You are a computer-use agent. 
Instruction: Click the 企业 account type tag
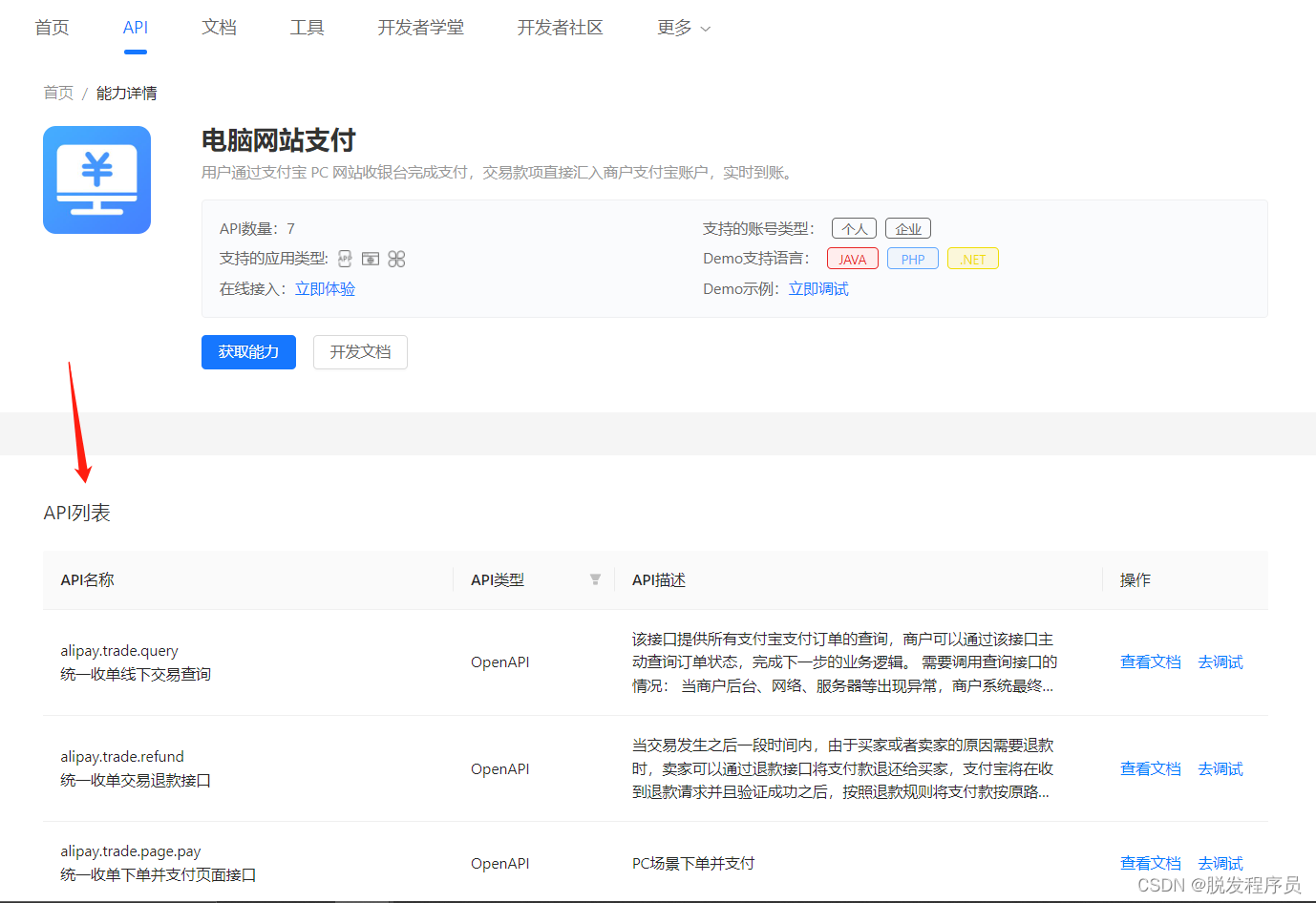(908, 229)
